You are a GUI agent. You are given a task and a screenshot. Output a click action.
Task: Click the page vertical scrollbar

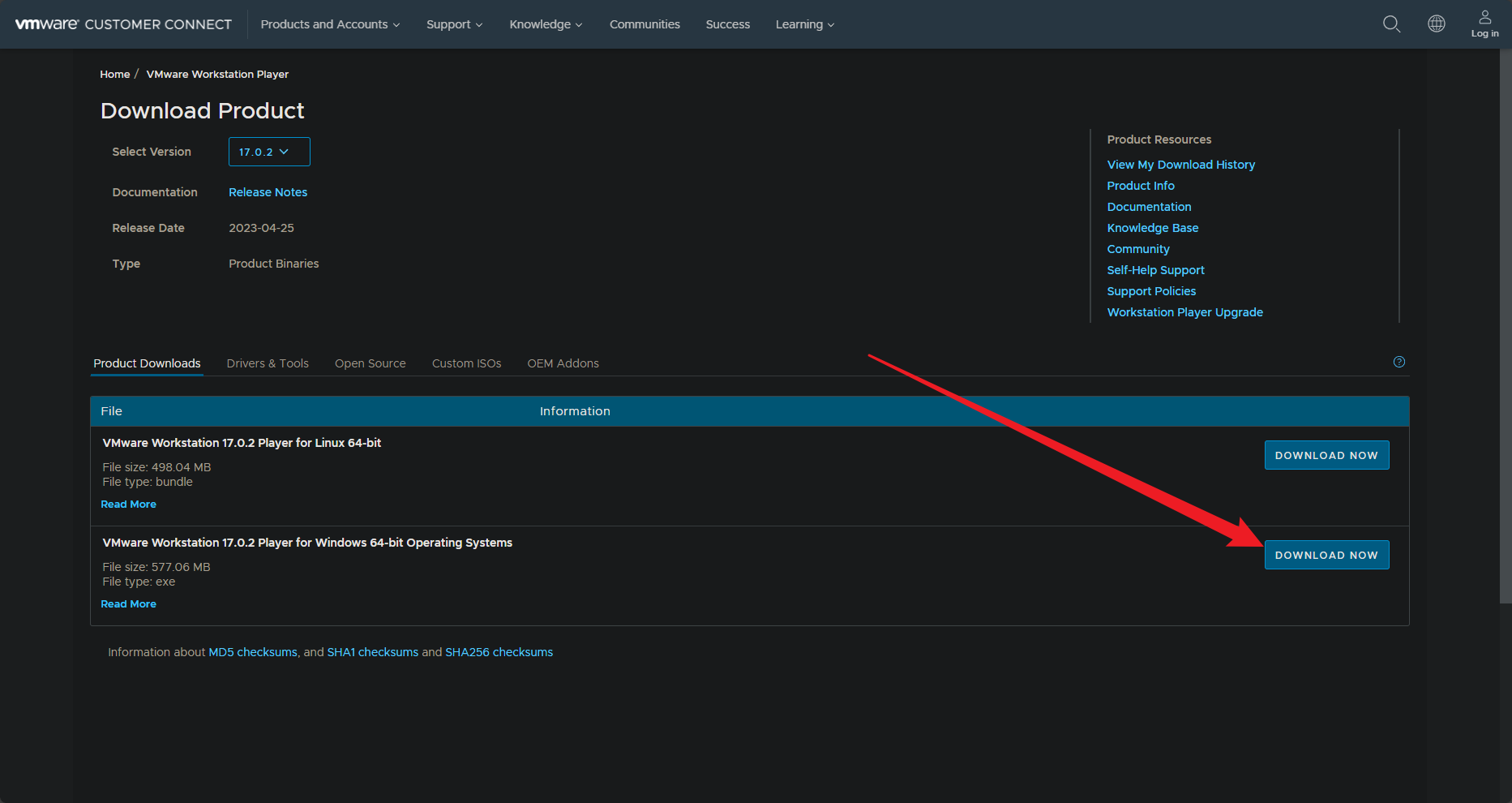pyautogui.click(x=1505, y=324)
